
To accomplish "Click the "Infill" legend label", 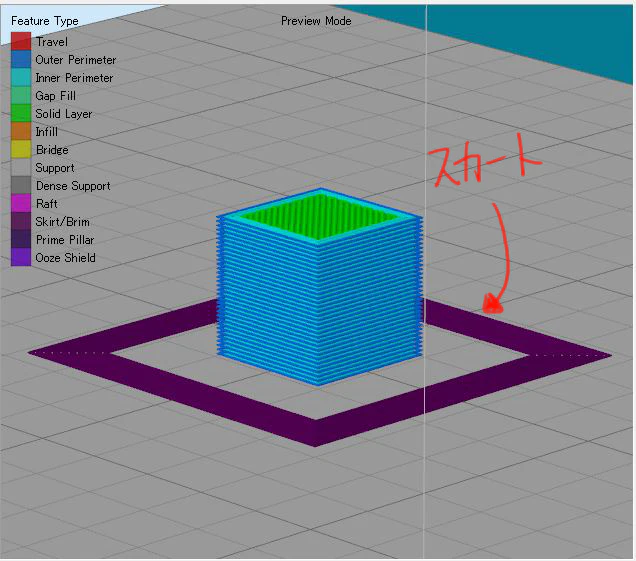I will click(47, 132).
